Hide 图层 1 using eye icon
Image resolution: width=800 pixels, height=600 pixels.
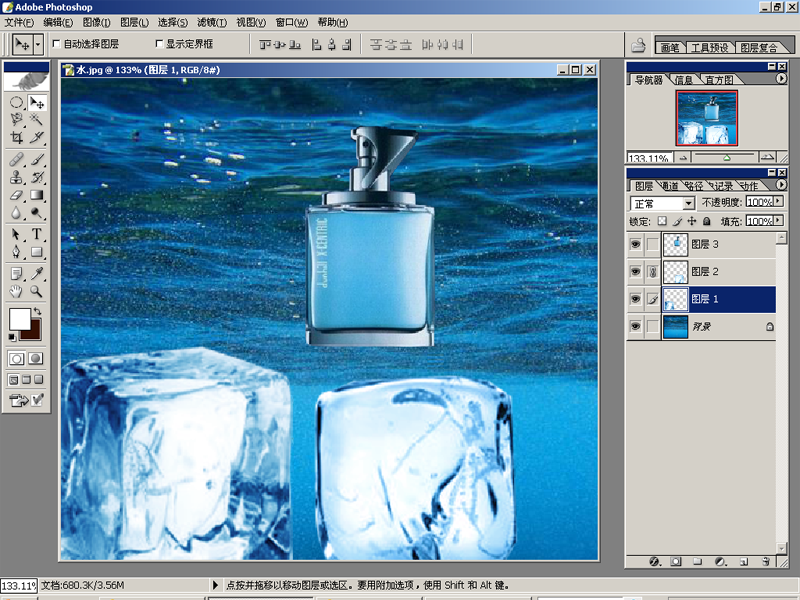click(635, 299)
